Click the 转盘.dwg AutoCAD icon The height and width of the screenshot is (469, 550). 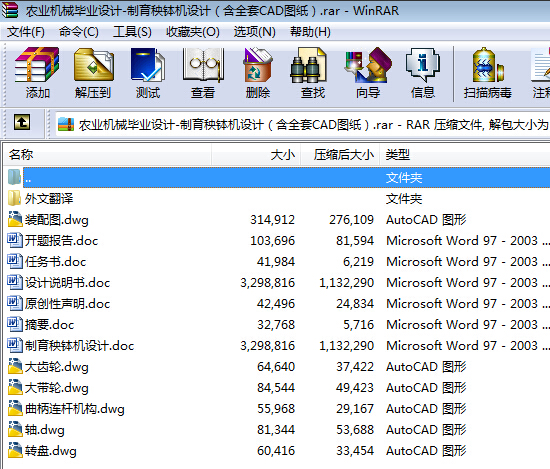(15, 450)
